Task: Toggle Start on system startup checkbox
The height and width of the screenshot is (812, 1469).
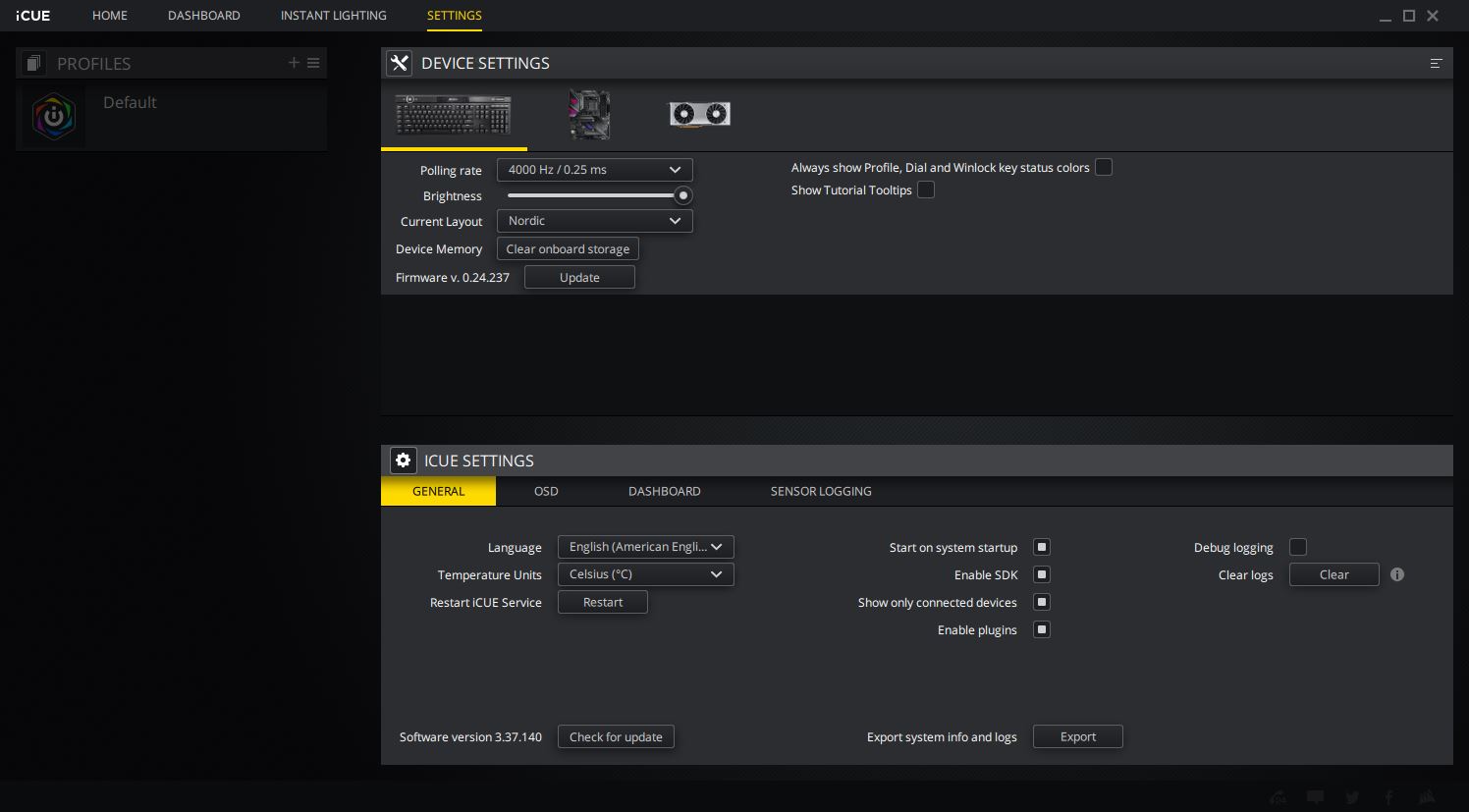Action: point(1042,547)
